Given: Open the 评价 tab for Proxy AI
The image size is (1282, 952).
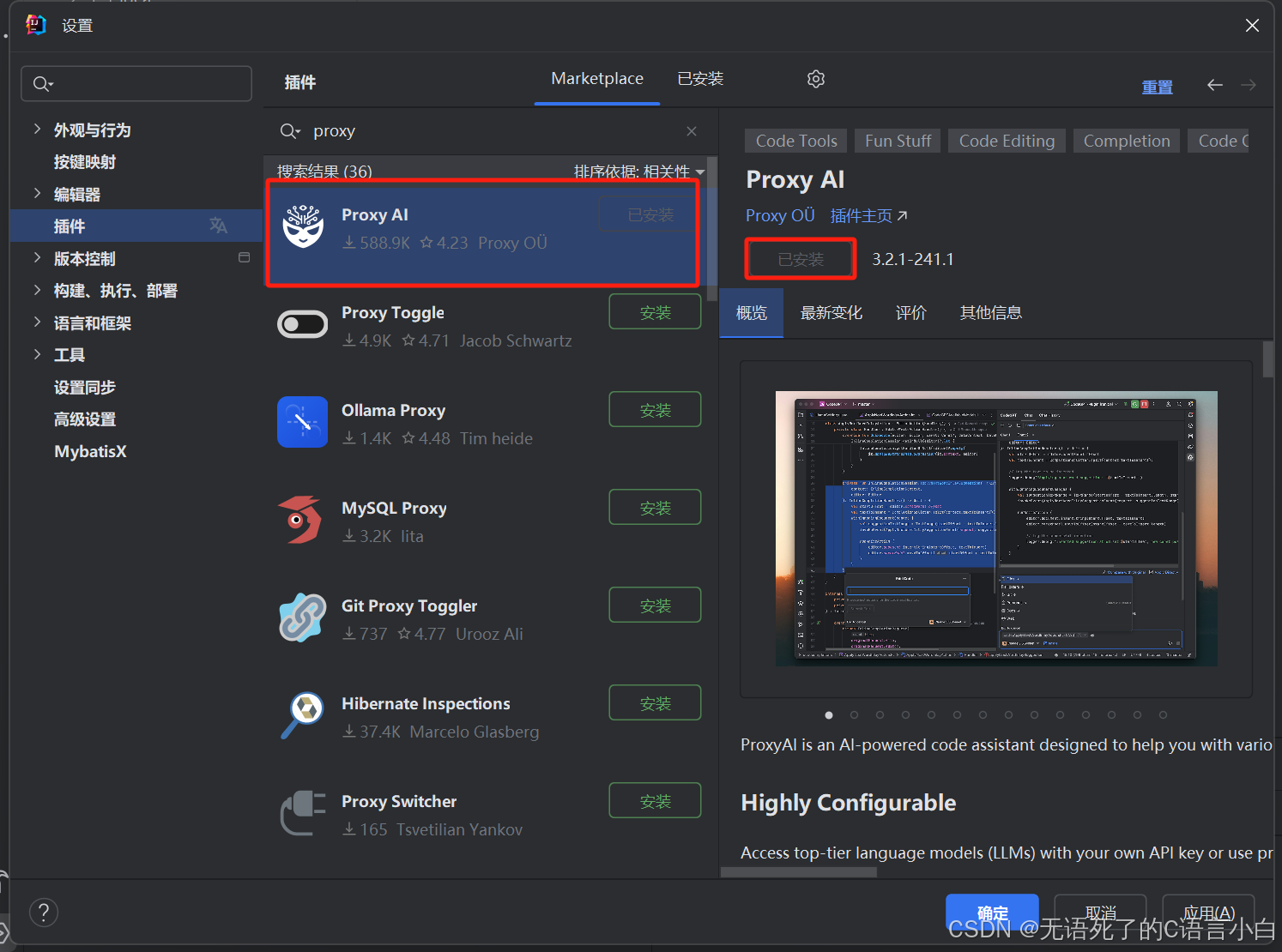Looking at the screenshot, I should [x=911, y=312].
